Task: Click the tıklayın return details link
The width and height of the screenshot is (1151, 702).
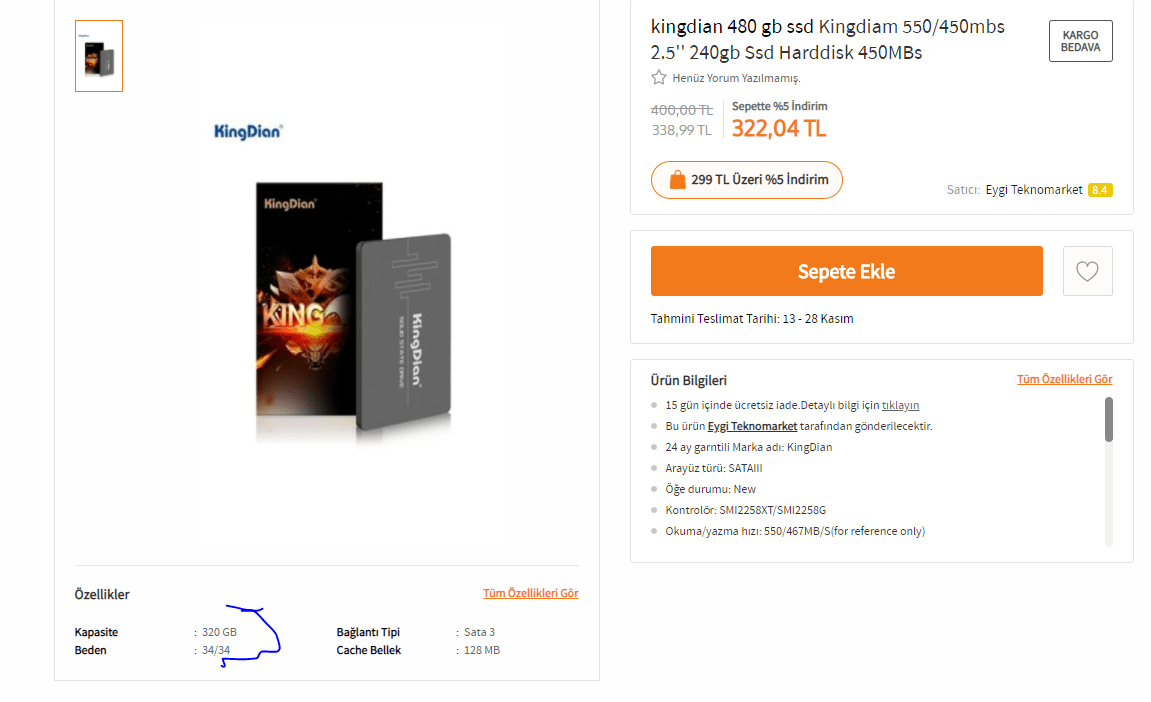Action: [900, 405]
